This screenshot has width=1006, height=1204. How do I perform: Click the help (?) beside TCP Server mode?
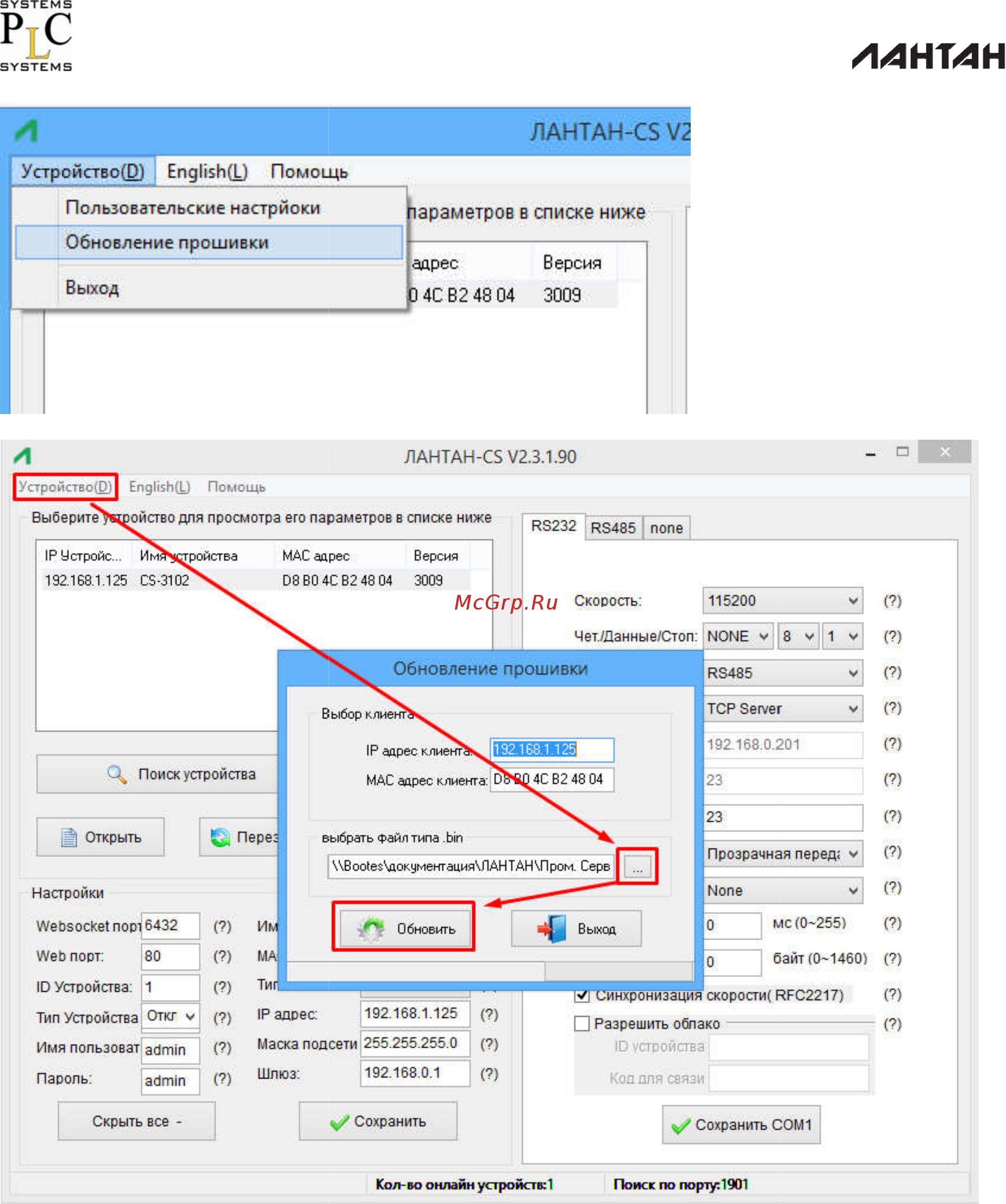click(x=893, y=708)
